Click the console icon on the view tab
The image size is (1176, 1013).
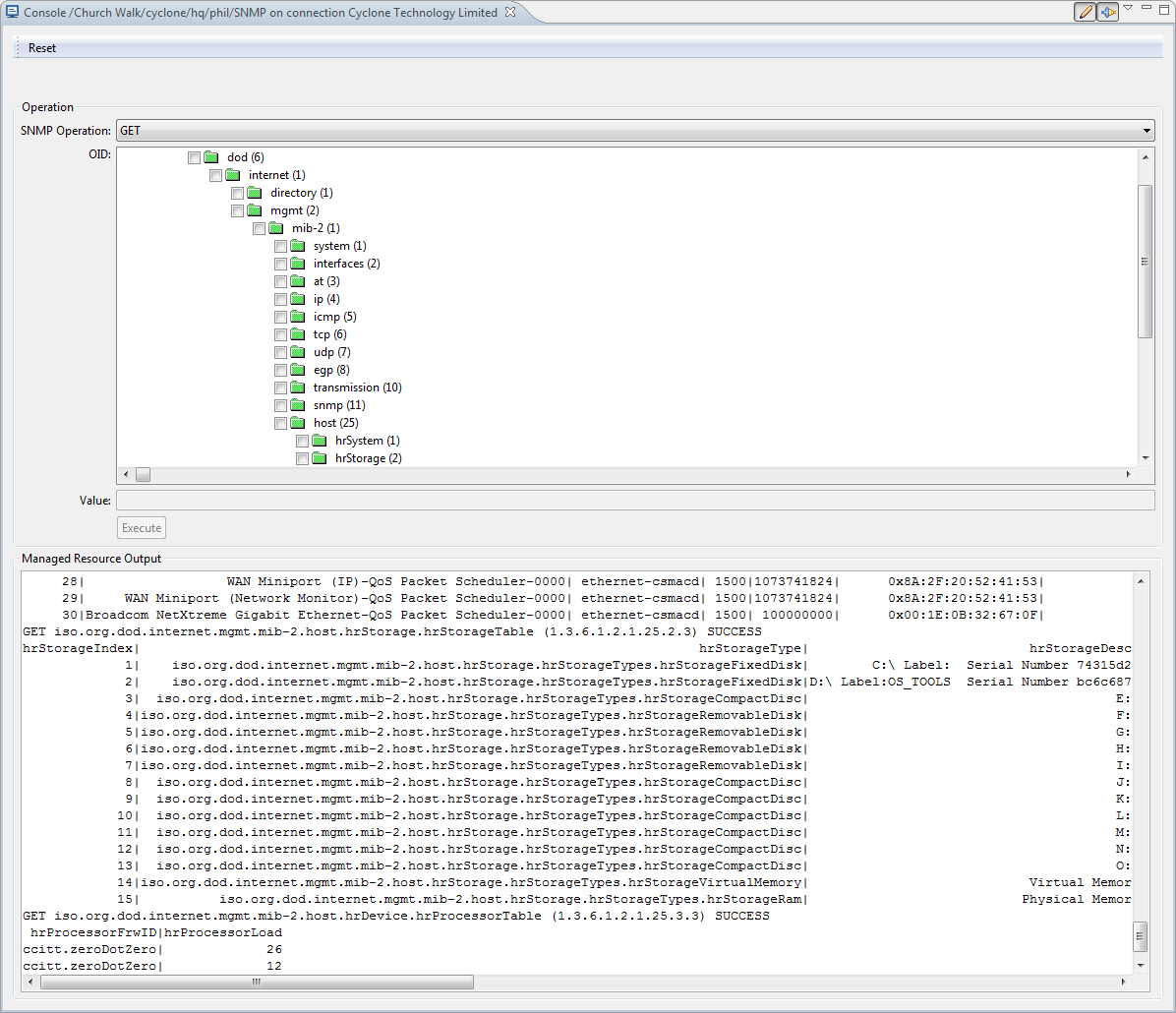[12, 12]
